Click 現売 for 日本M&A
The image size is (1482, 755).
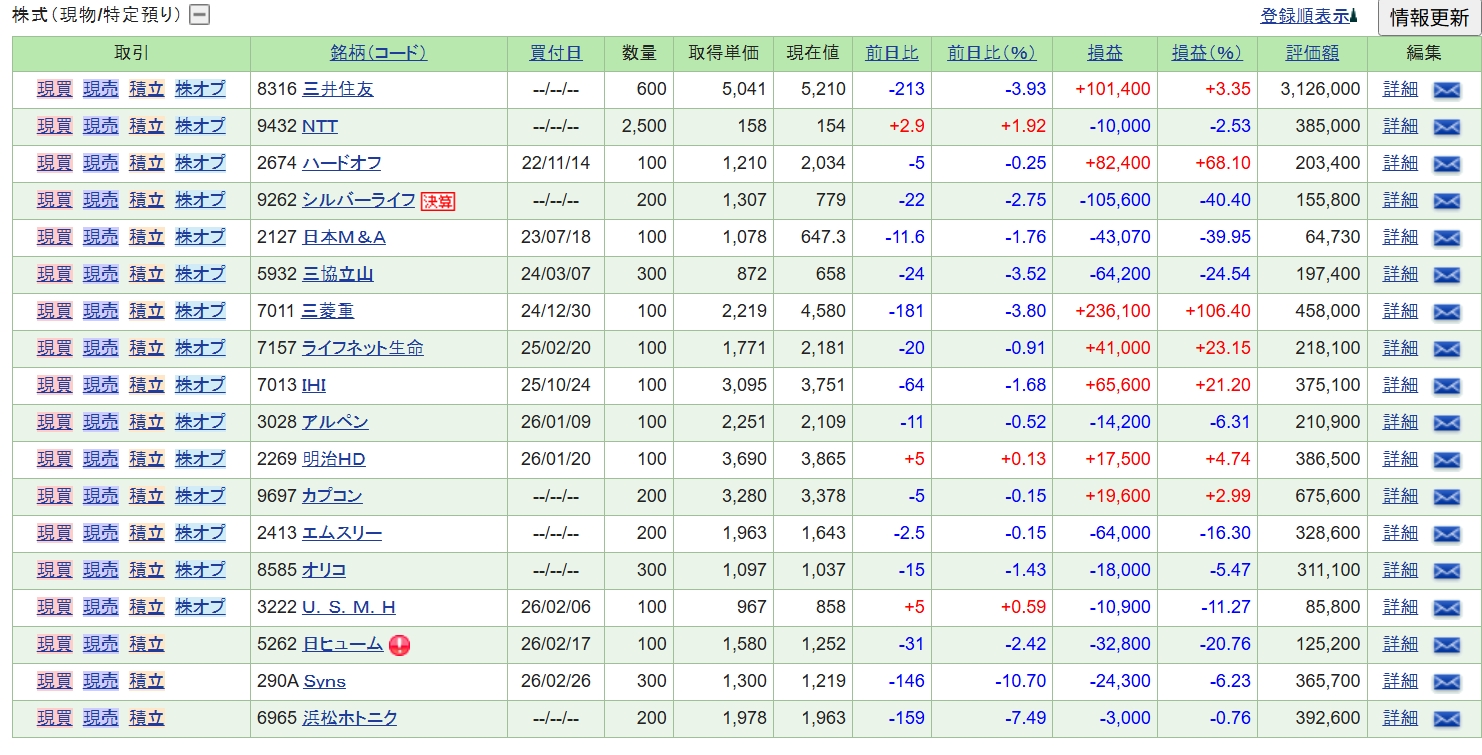tap(100, 237)
